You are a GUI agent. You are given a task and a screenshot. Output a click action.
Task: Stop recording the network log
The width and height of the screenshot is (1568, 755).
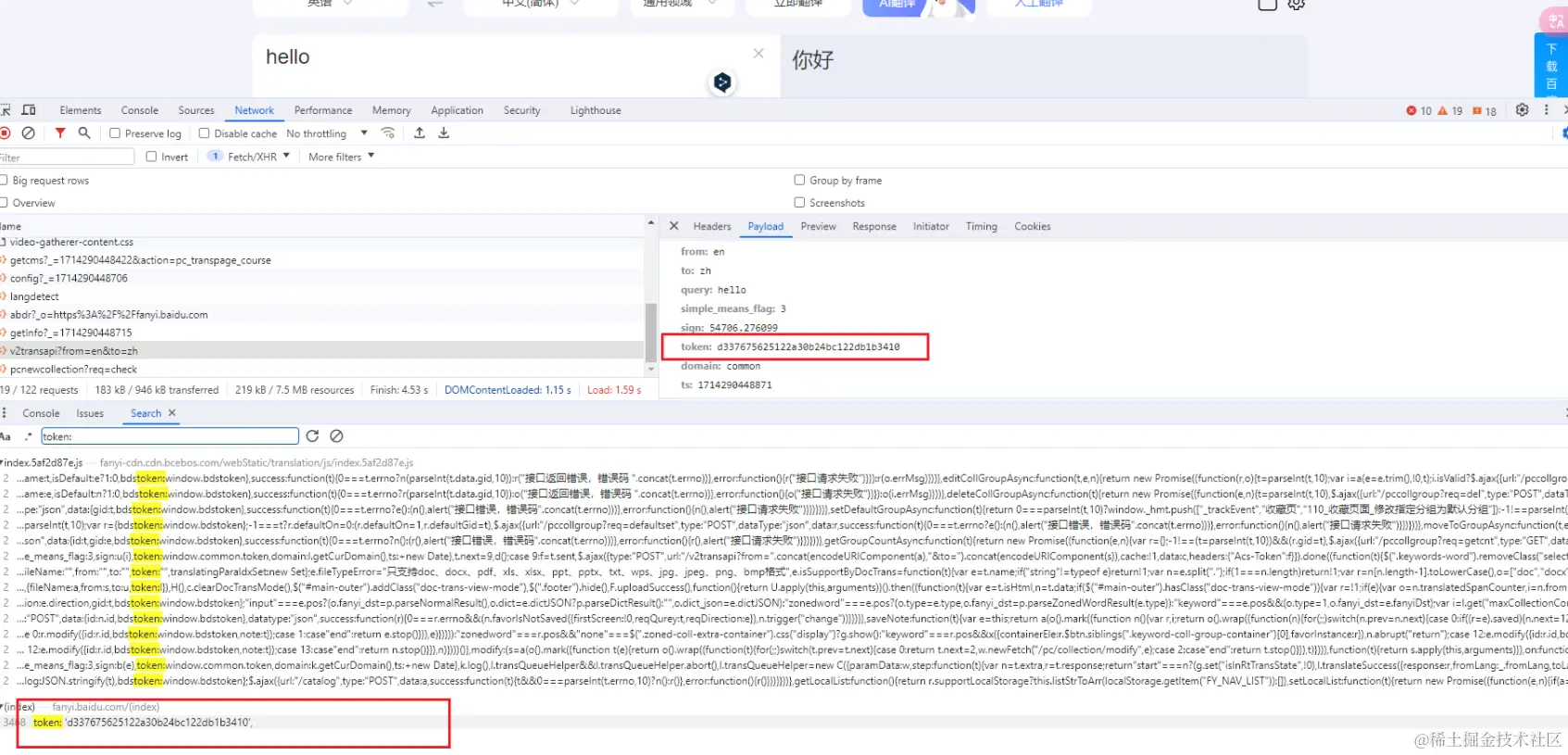click(5, 133)
